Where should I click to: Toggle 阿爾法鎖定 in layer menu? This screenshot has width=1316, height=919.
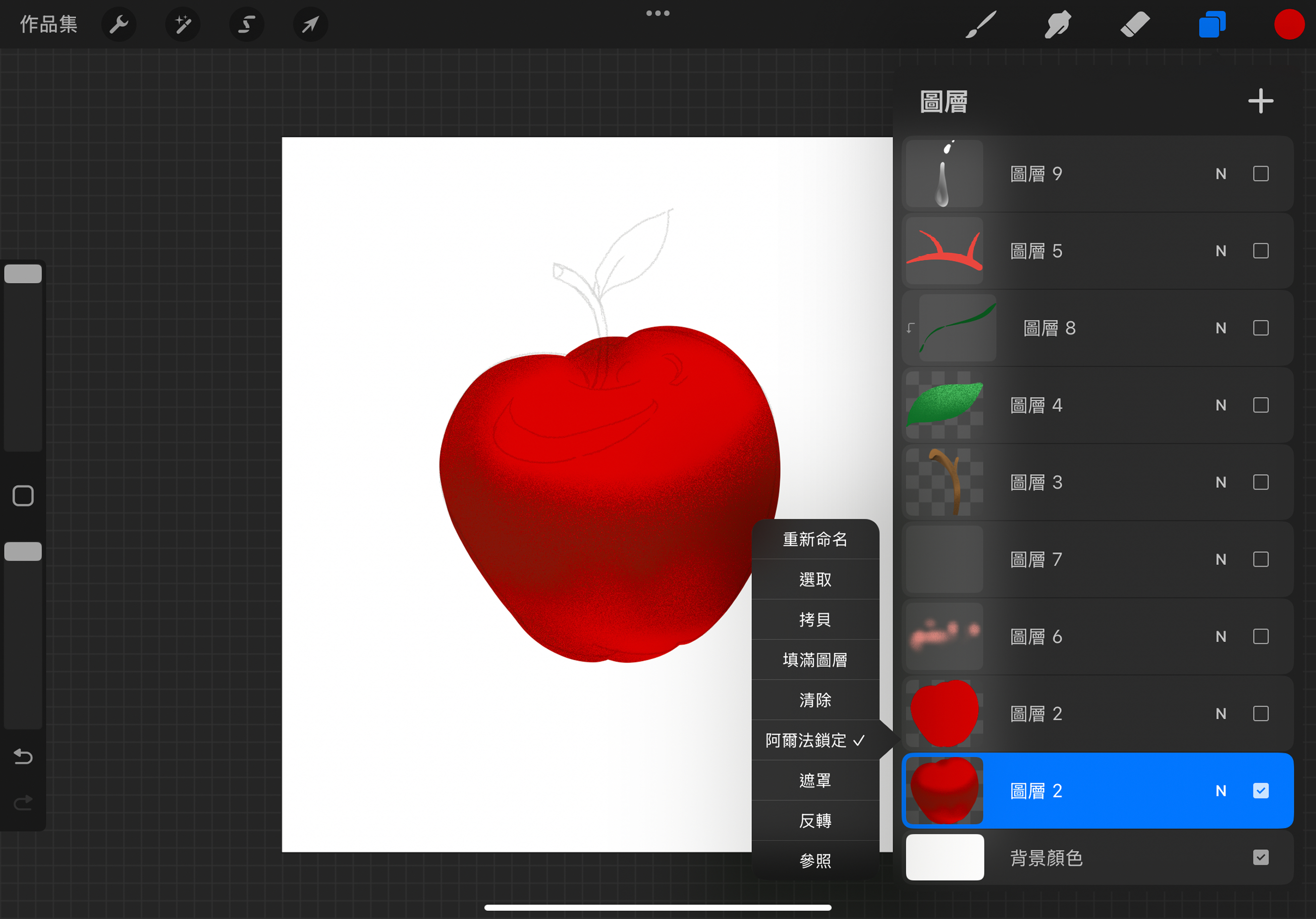814,740
